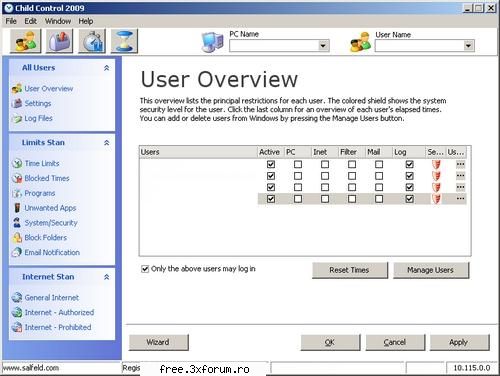Collapse the Limits Stan panel

point(106,143)
